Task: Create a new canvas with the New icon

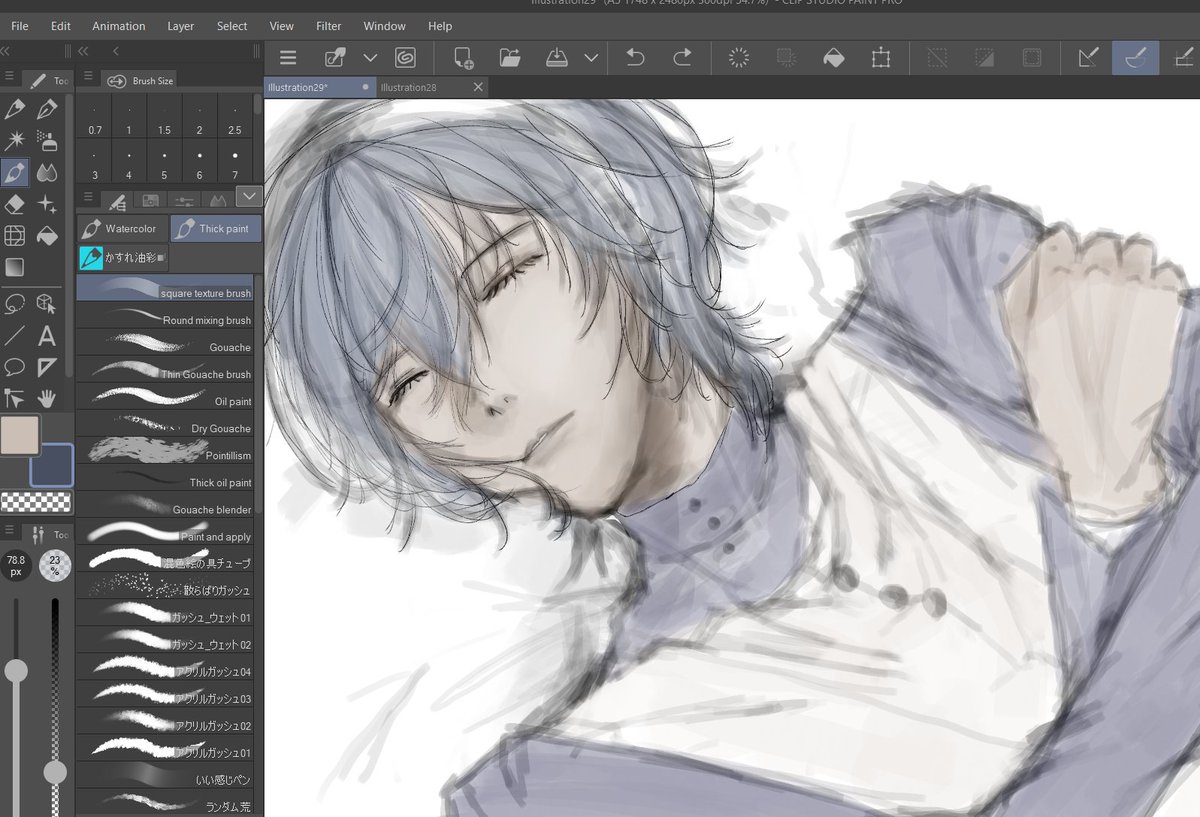Action: (463, 58)
